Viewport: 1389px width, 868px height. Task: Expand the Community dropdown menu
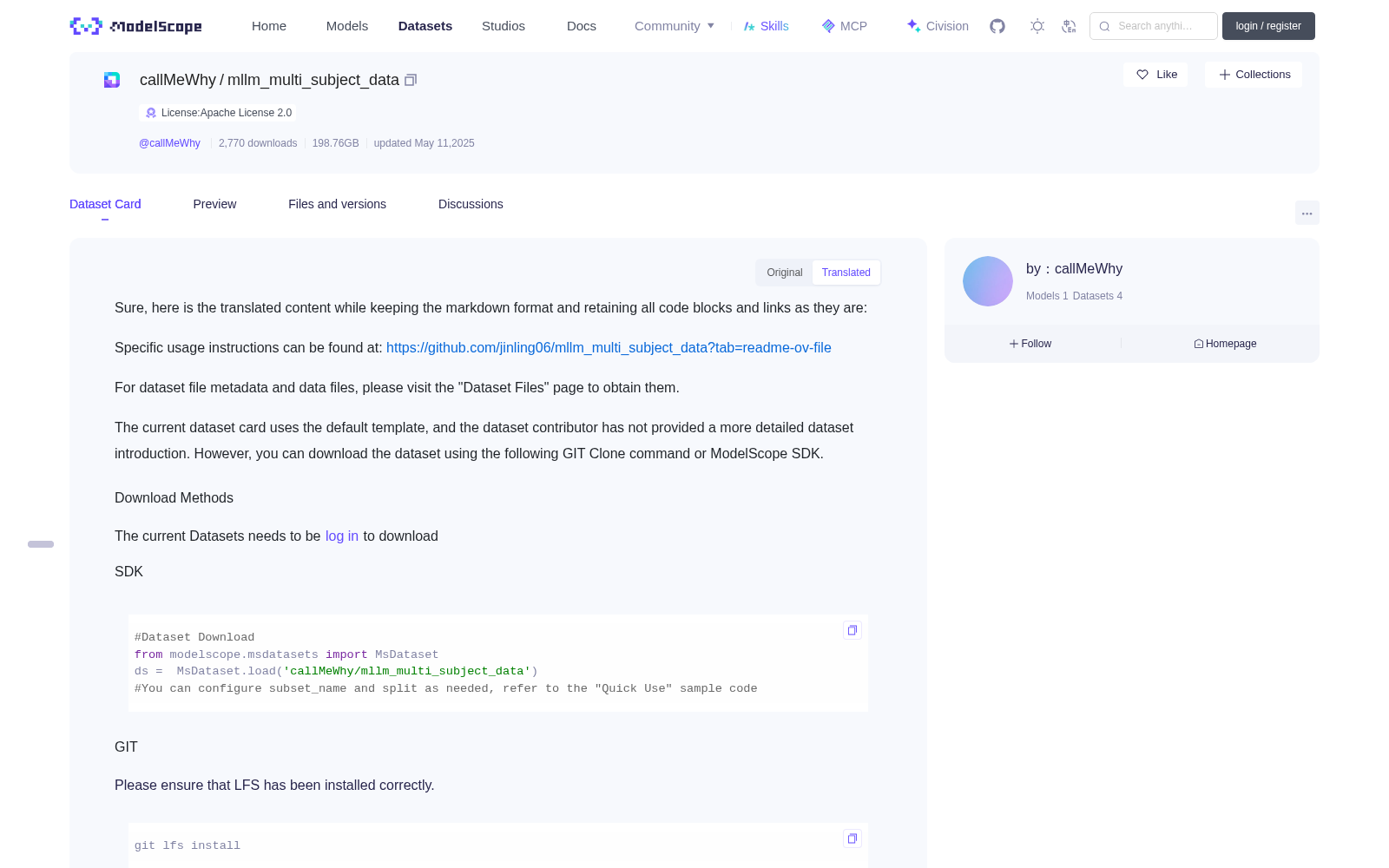coord(675,26)
